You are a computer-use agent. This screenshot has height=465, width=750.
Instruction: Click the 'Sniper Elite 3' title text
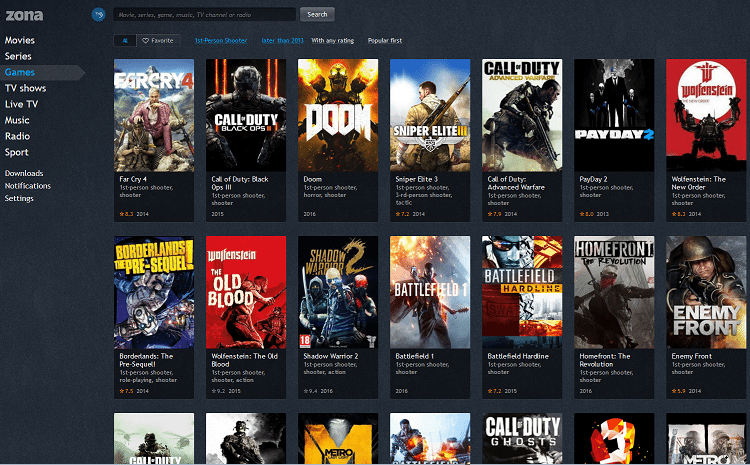(x=417, y=179)
